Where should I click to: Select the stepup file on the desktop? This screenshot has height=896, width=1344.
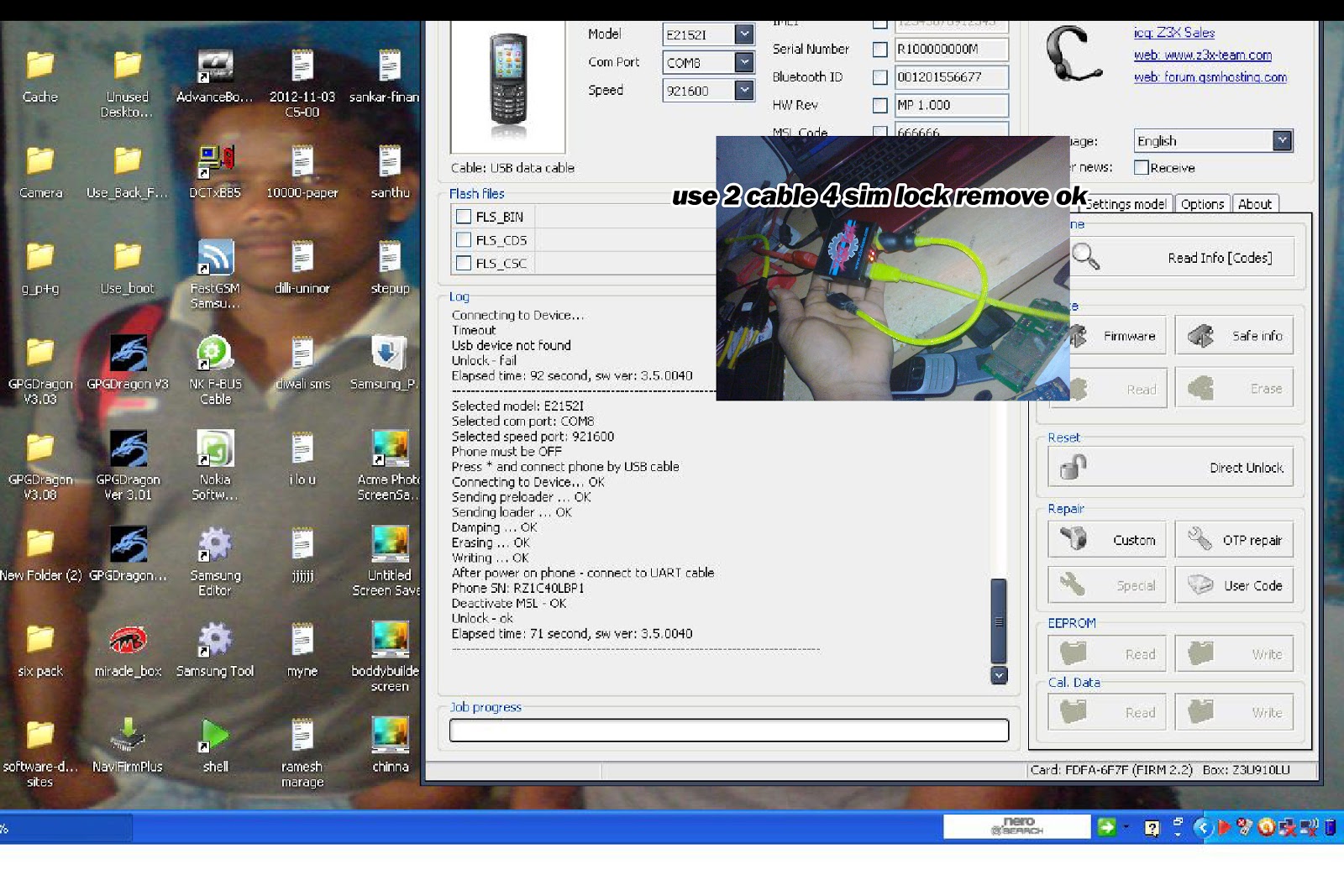coord(391,267)
